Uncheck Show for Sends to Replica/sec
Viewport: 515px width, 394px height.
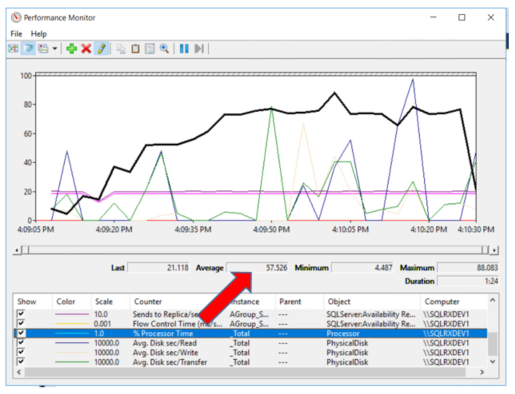(21, 314)
